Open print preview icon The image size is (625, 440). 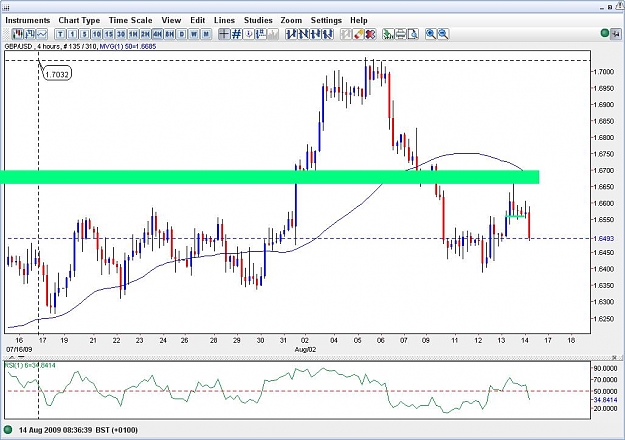(413, 34)
